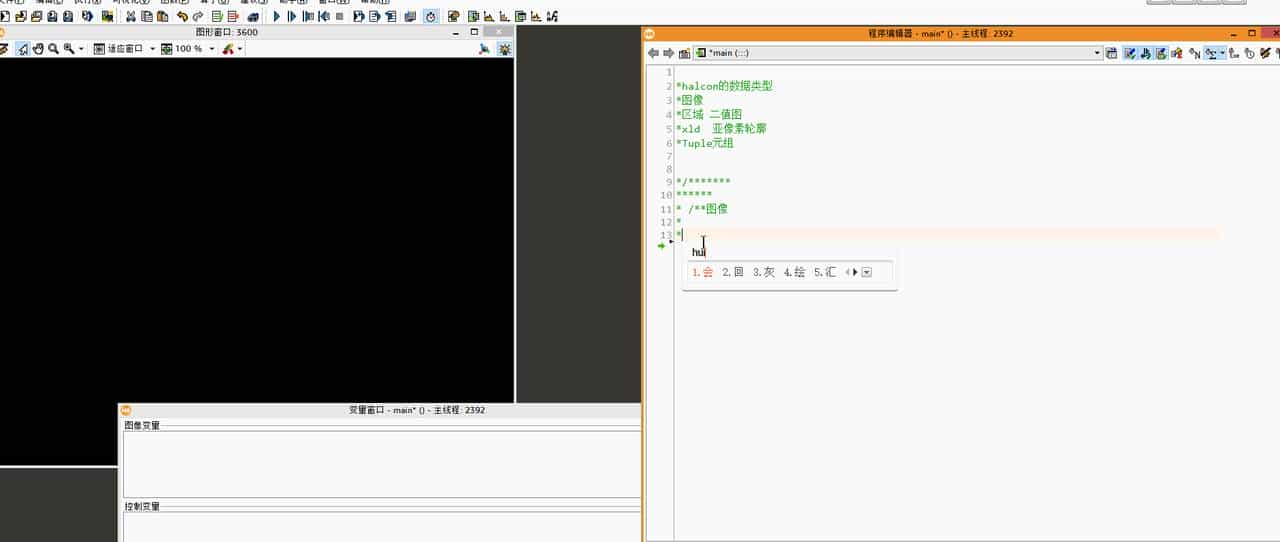The image size is (1280, 542).
Task: Click next page arrow in IME candidates
Action: click(855, 272)
